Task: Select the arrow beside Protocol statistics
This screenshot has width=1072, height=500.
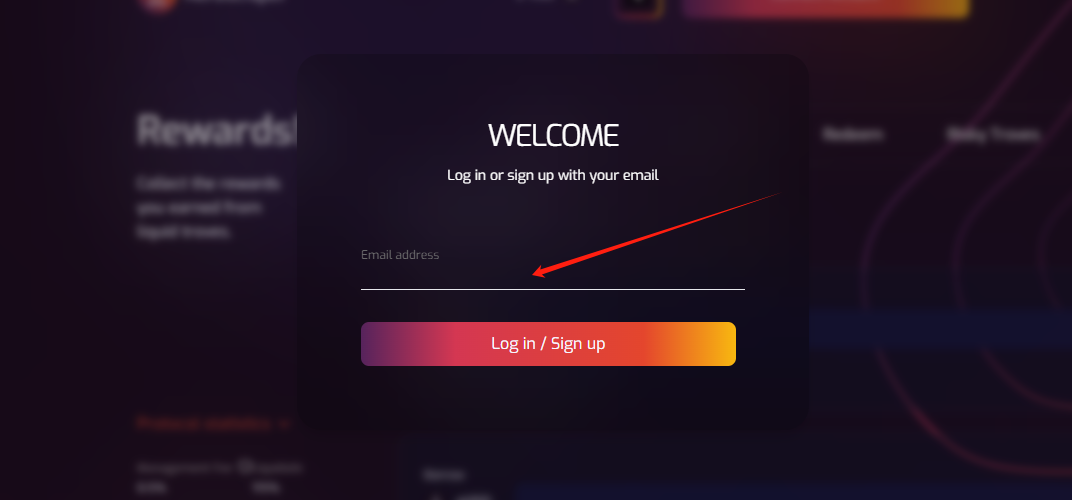Action: click(x=284, y=424)
